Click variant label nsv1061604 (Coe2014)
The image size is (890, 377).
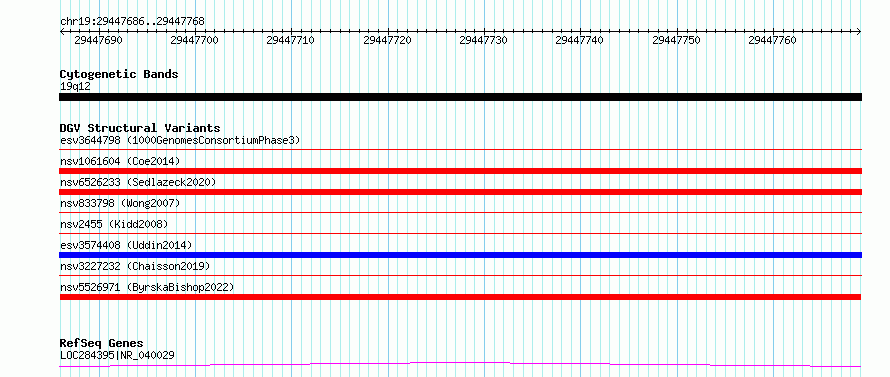[x=120, y=161]
